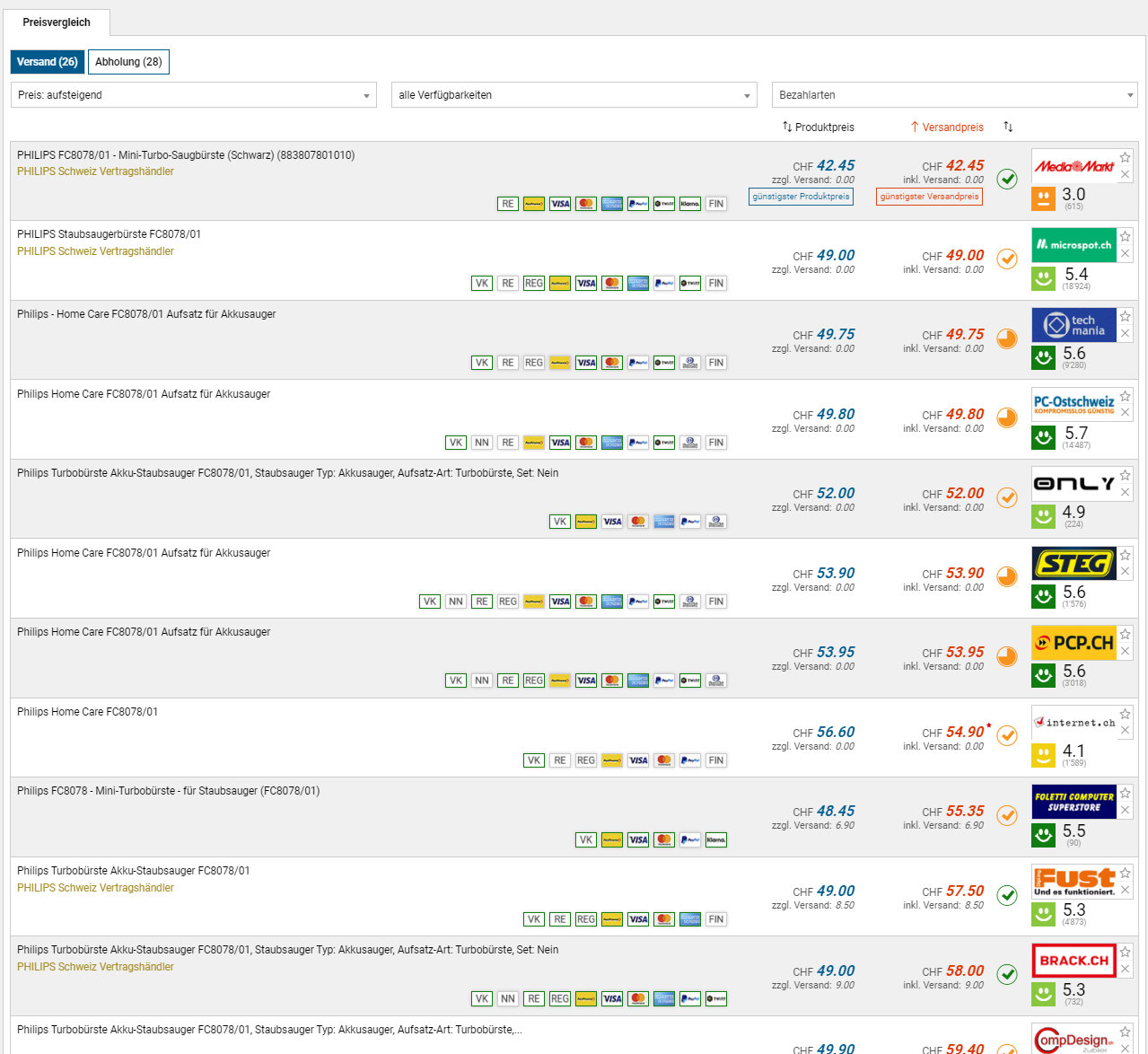
Task: Click the BRACK.CH shop logo
Action: [1074, 961]
